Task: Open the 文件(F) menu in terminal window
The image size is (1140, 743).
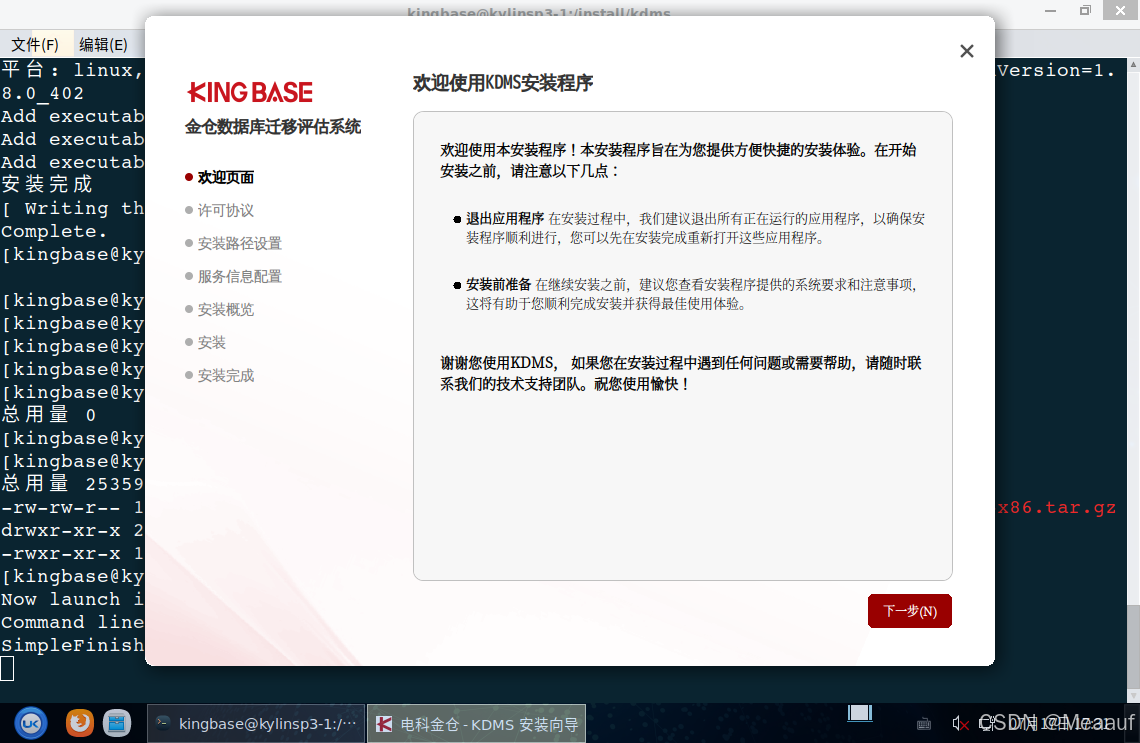Action: (x=35, y=44)
